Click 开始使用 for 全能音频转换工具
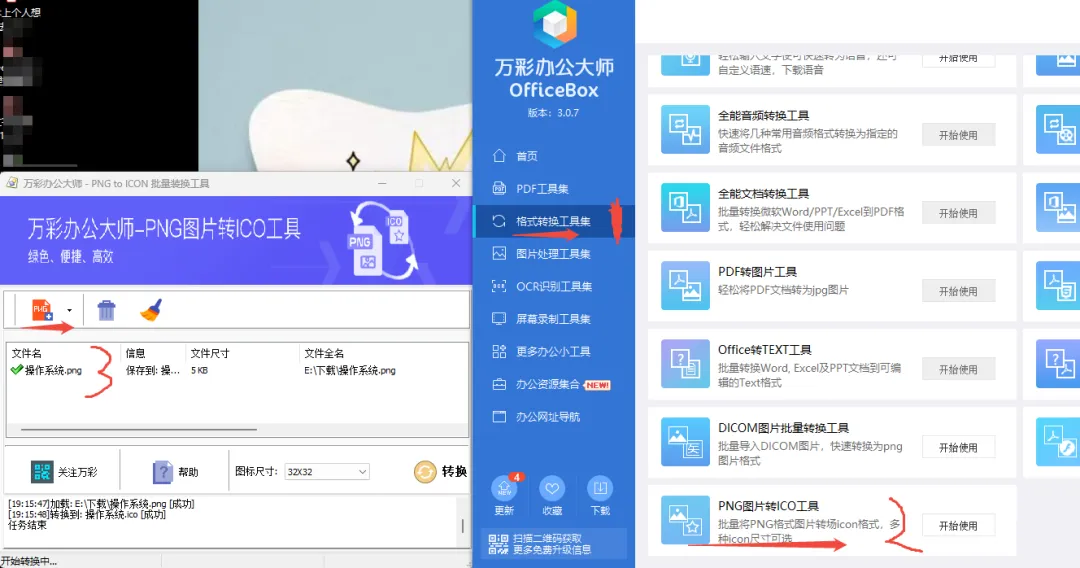The width and height of the screenshot is (1080, 568). [958, 135]
